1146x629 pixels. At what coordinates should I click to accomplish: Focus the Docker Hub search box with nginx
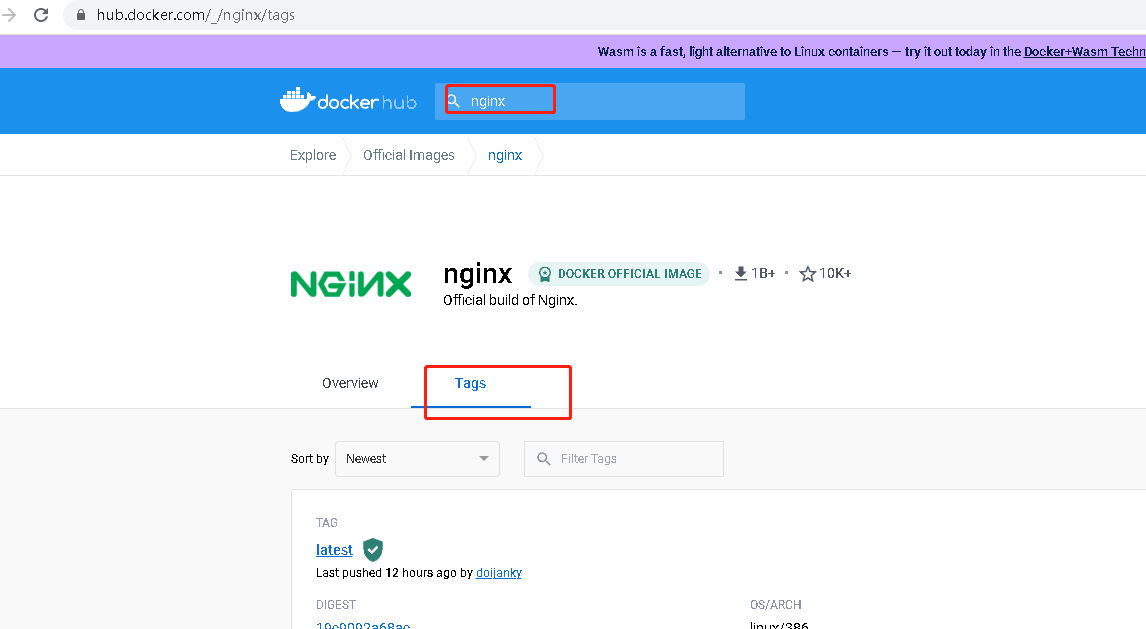590,101
